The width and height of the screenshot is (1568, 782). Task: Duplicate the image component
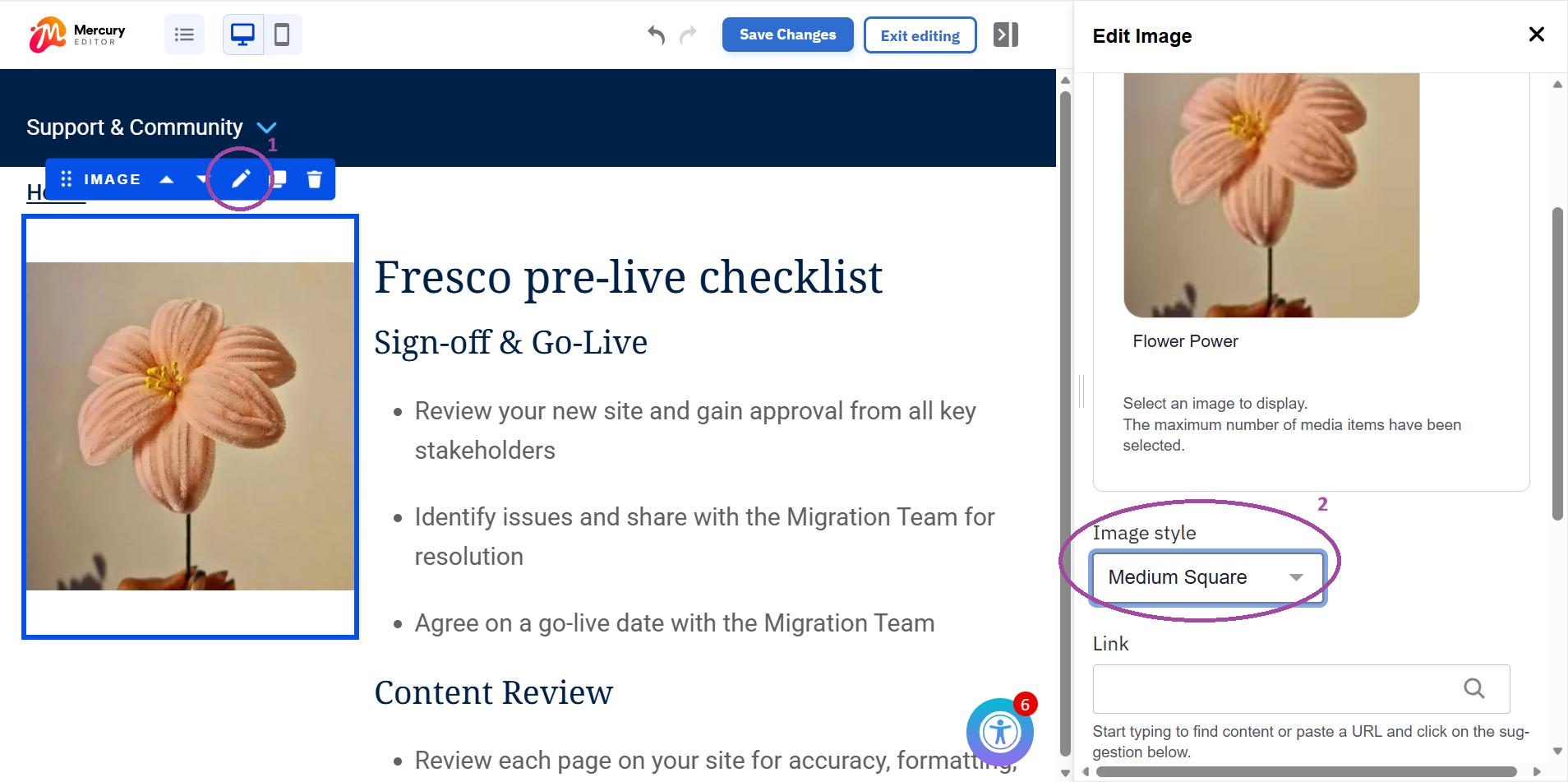point(279,179)
